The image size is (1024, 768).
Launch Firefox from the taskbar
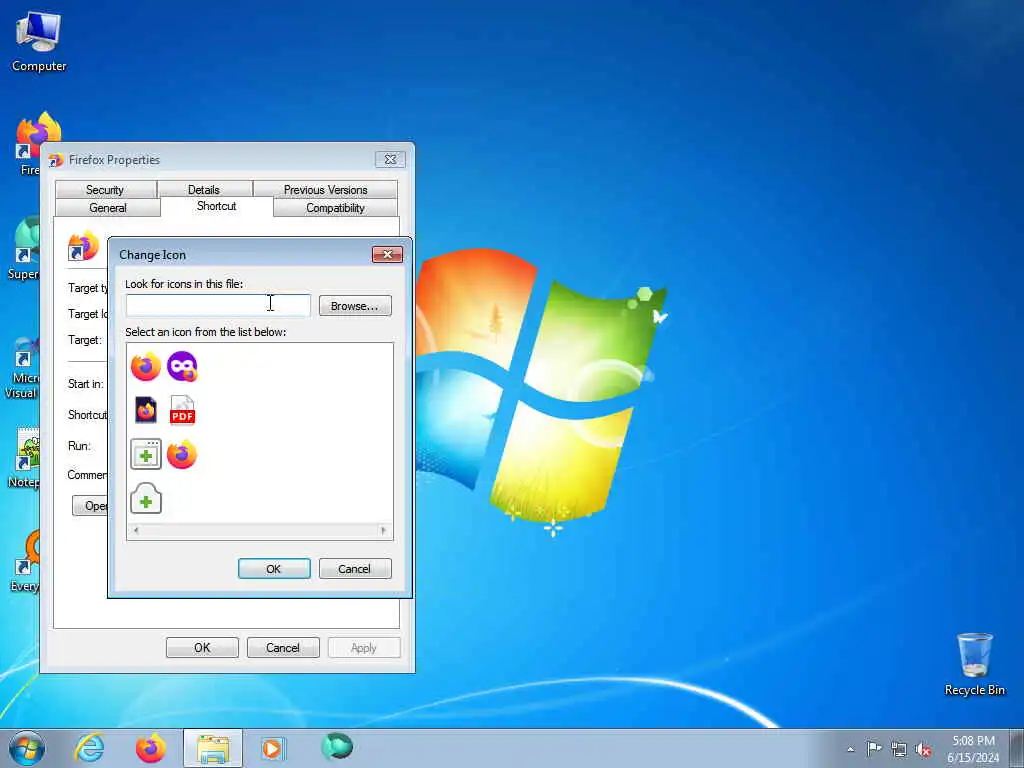coord(150,748)
